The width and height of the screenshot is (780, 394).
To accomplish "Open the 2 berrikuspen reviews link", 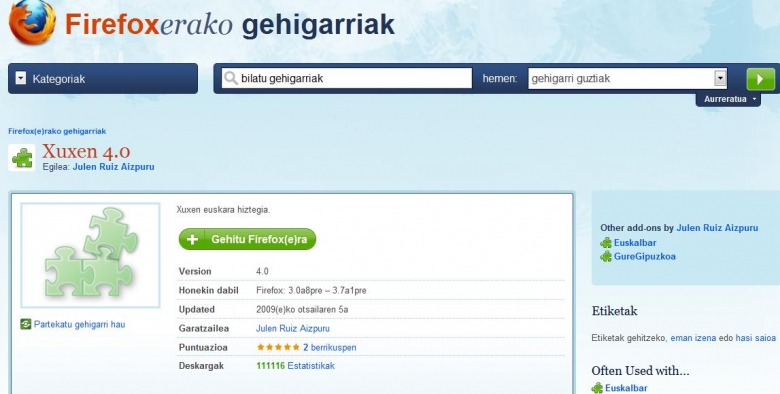I will click(329, 347).
